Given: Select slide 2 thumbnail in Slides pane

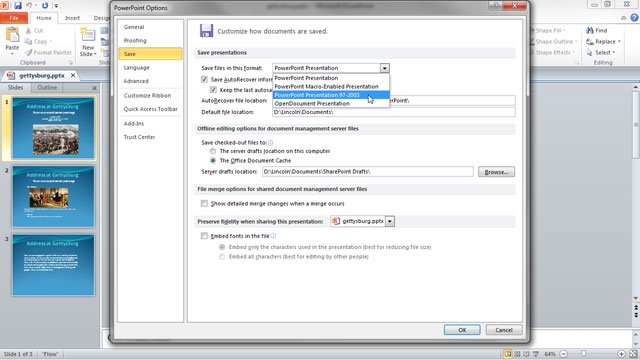Looking at the screenshot, I should pos(53,196).
